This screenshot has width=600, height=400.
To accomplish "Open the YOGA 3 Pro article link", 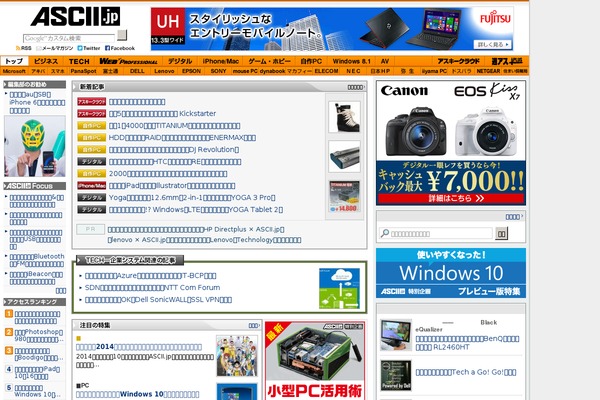I will tap(192, 198).
